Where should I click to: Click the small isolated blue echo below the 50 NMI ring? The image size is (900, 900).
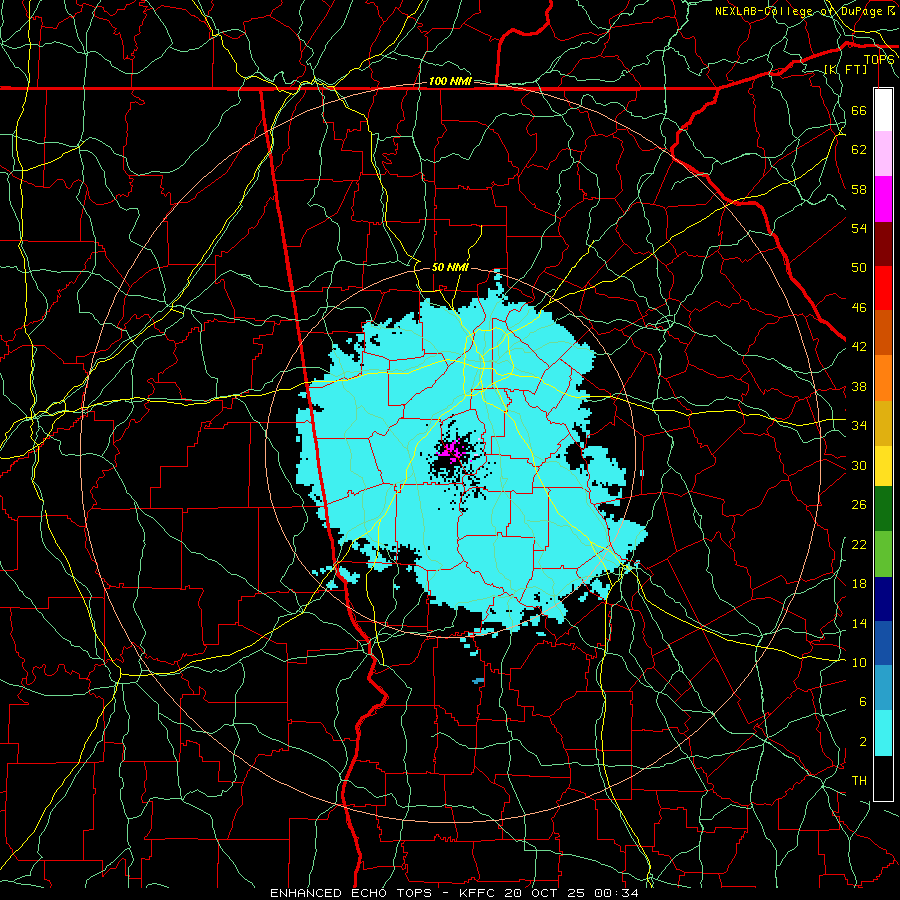478,681
